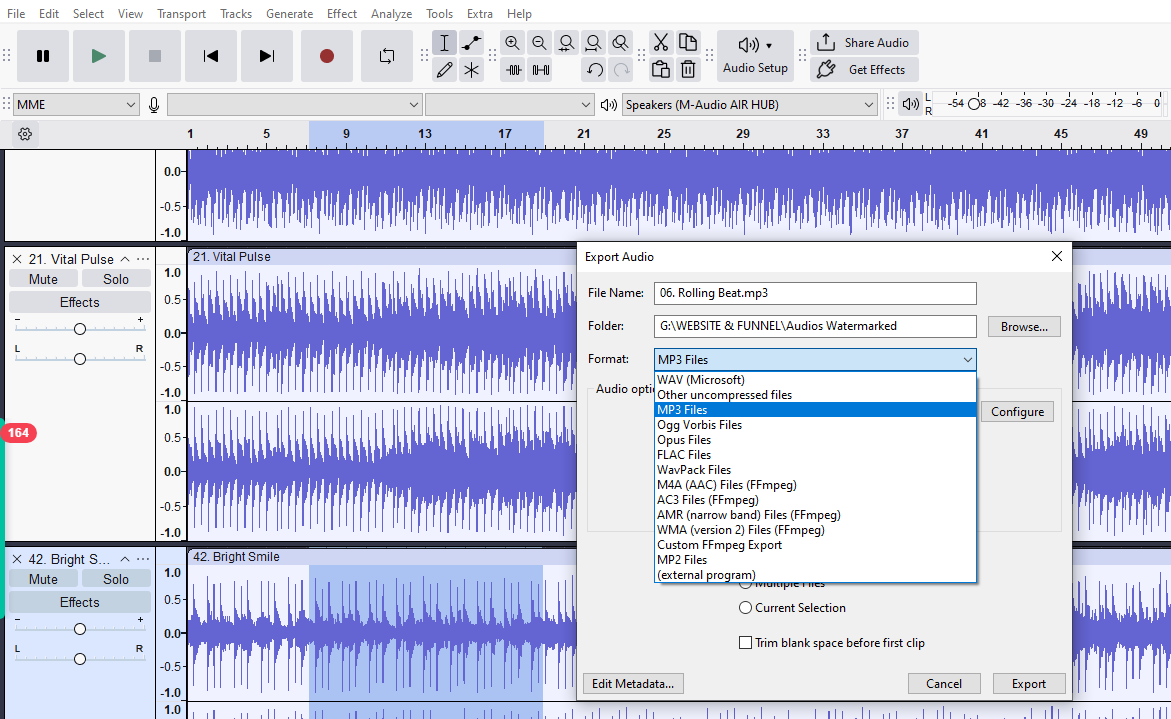Solo the 21. Vital Pulse track
The image size is (1171, 719).
pyautogui.click(x=116, y=279)
